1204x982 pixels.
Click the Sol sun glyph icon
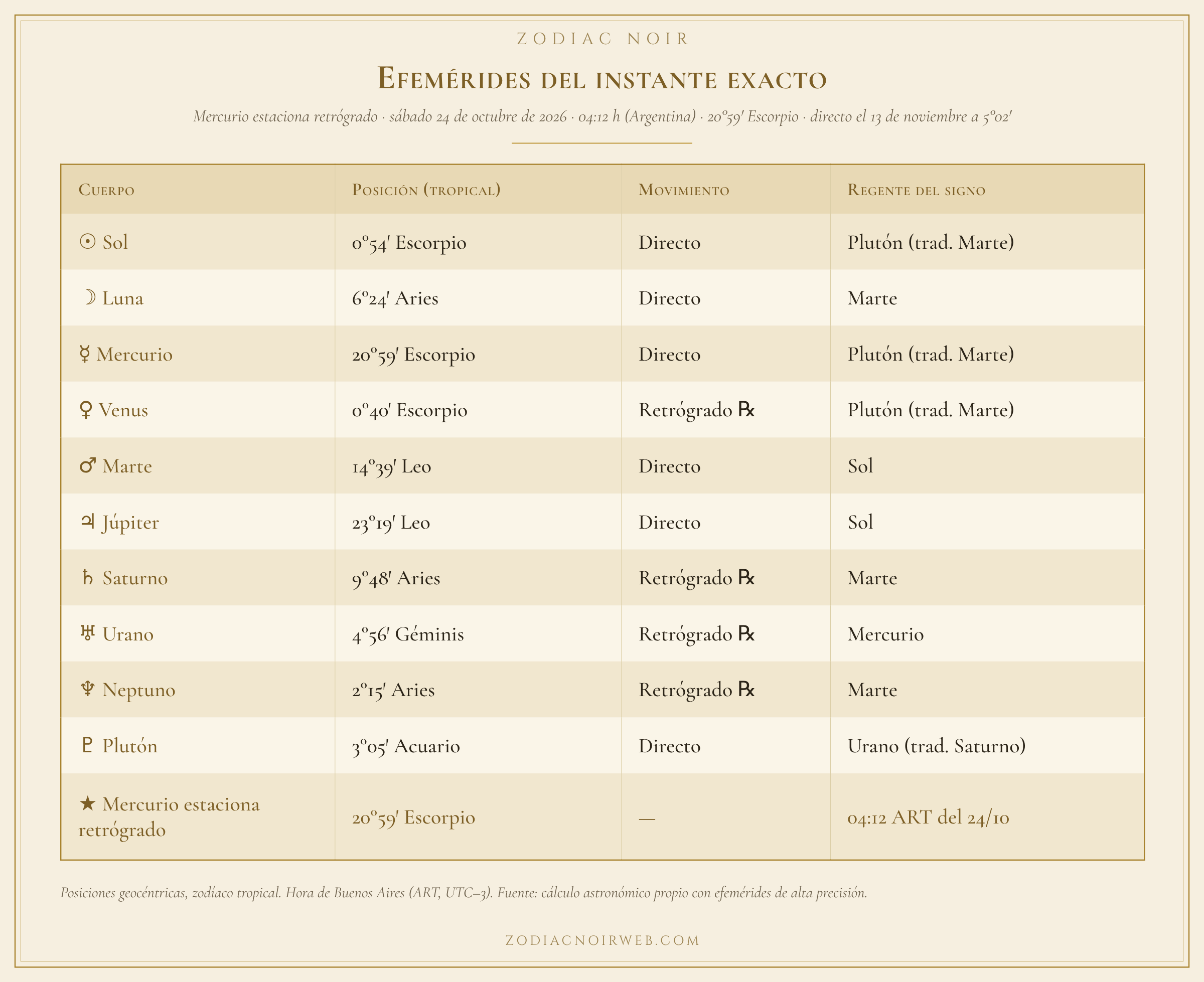tap(87, 242)
